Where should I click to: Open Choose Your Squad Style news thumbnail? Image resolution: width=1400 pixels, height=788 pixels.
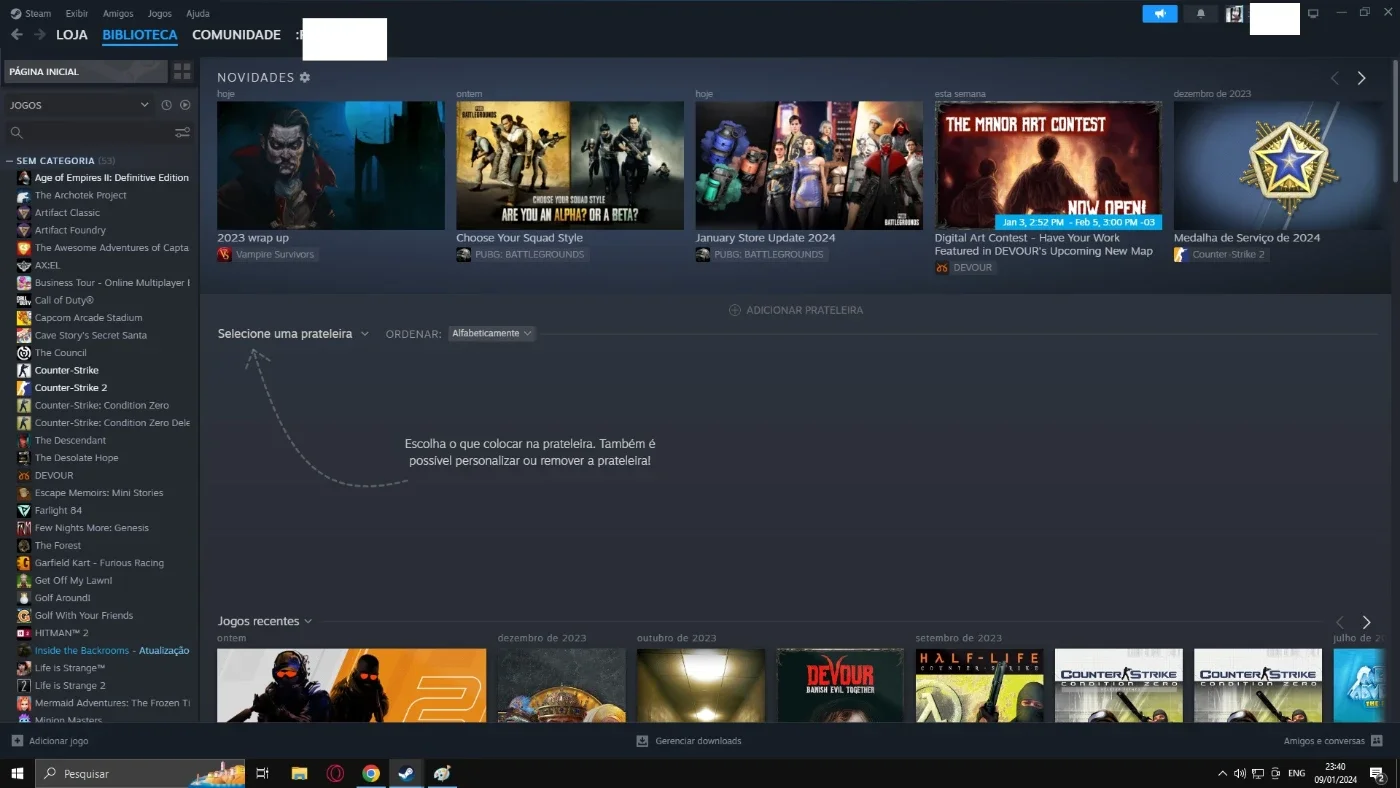tap(570, 165)
